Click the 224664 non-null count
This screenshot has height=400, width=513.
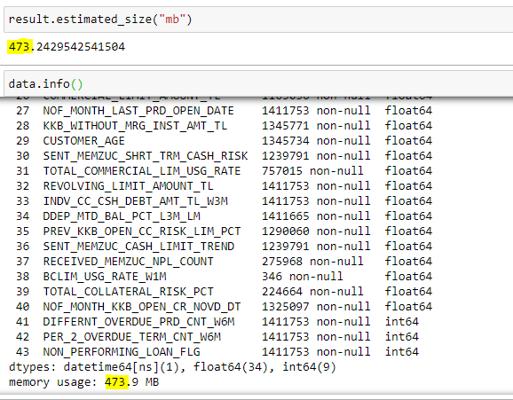point(312,291)
